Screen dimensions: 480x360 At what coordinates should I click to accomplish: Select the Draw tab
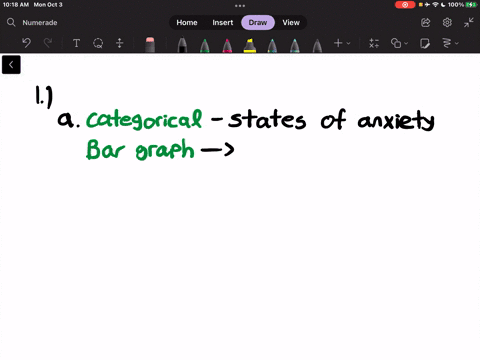(x=258, y=22)
